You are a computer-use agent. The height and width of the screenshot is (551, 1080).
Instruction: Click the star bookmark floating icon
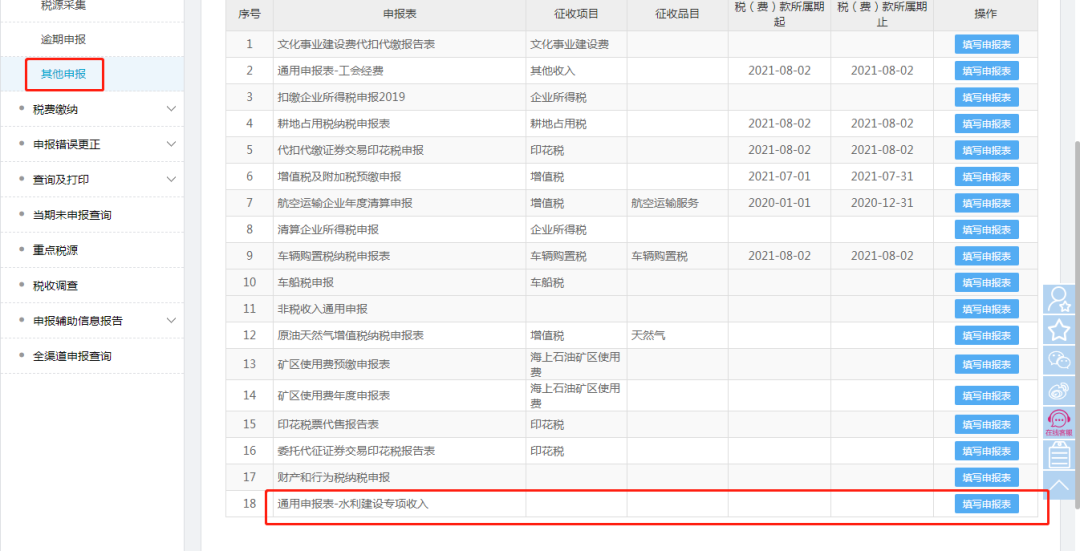1059,331
